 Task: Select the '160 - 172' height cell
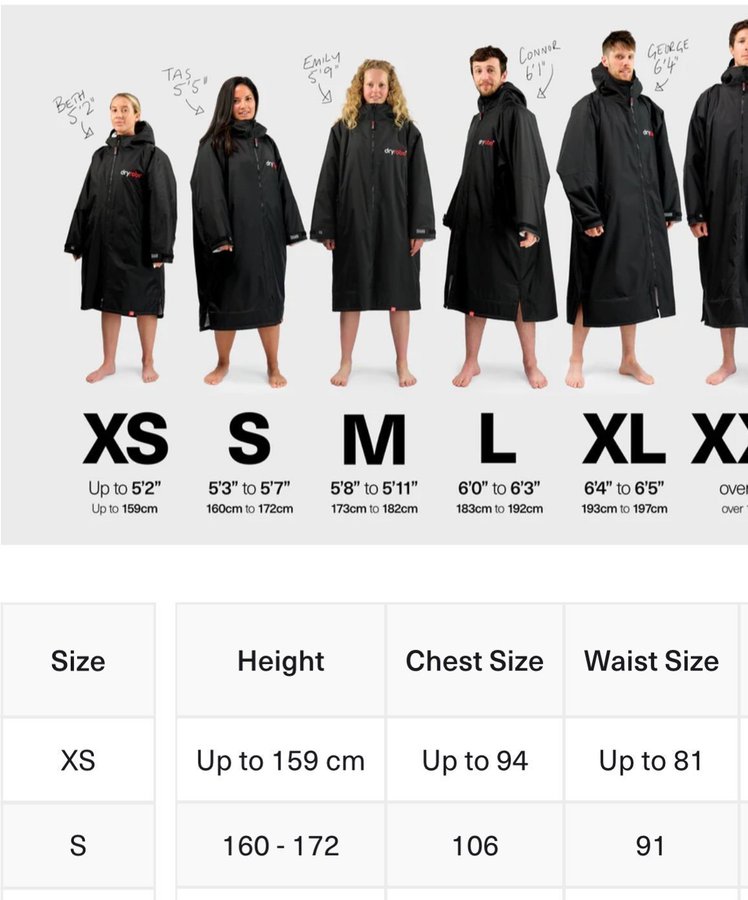(x=281, y=845)
